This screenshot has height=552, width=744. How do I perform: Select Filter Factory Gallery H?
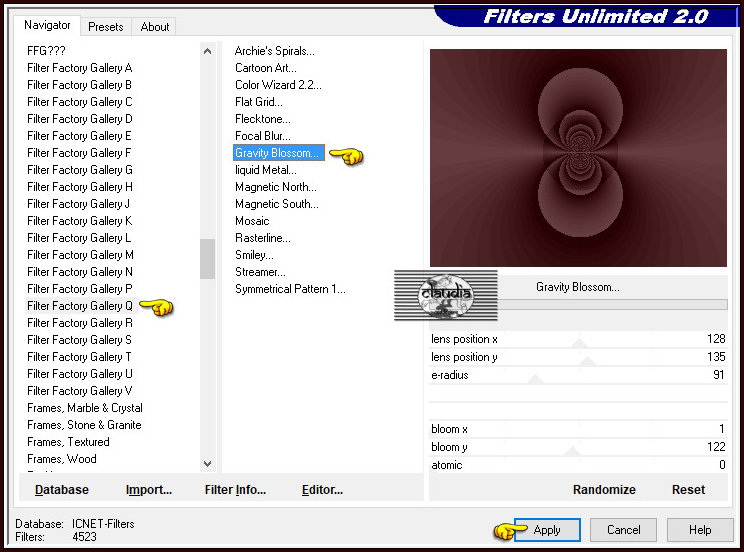tap(79, 187)
